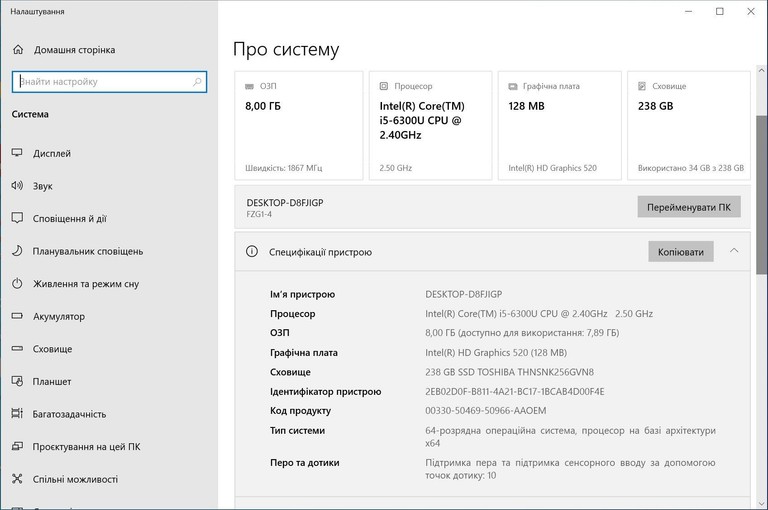
Task: Click the Живлення та режим сну power icon
Action: click(17, 284)
